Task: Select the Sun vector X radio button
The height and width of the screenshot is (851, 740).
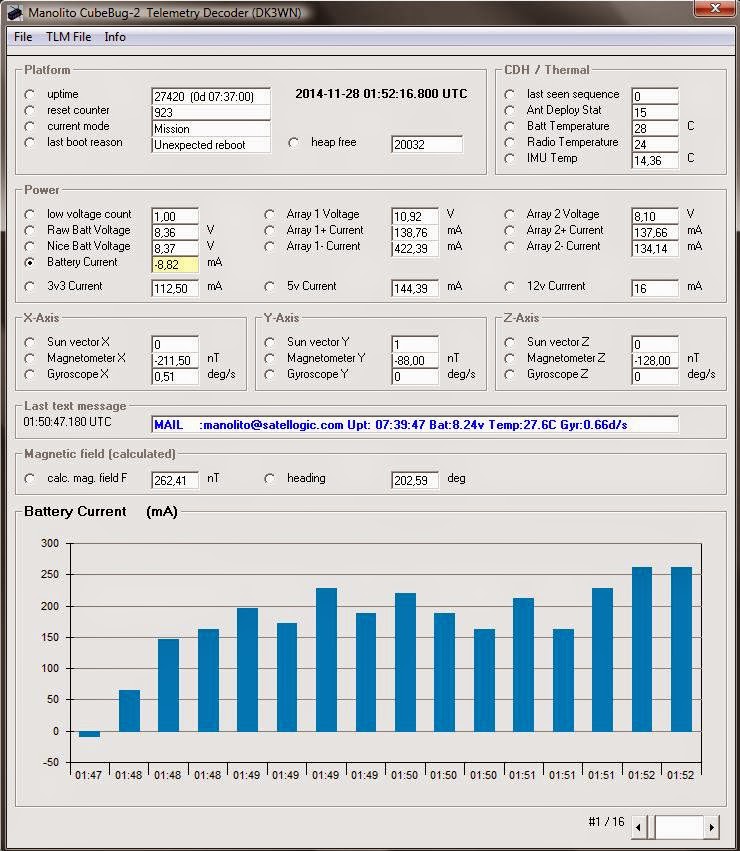Action: coord(30,342)
